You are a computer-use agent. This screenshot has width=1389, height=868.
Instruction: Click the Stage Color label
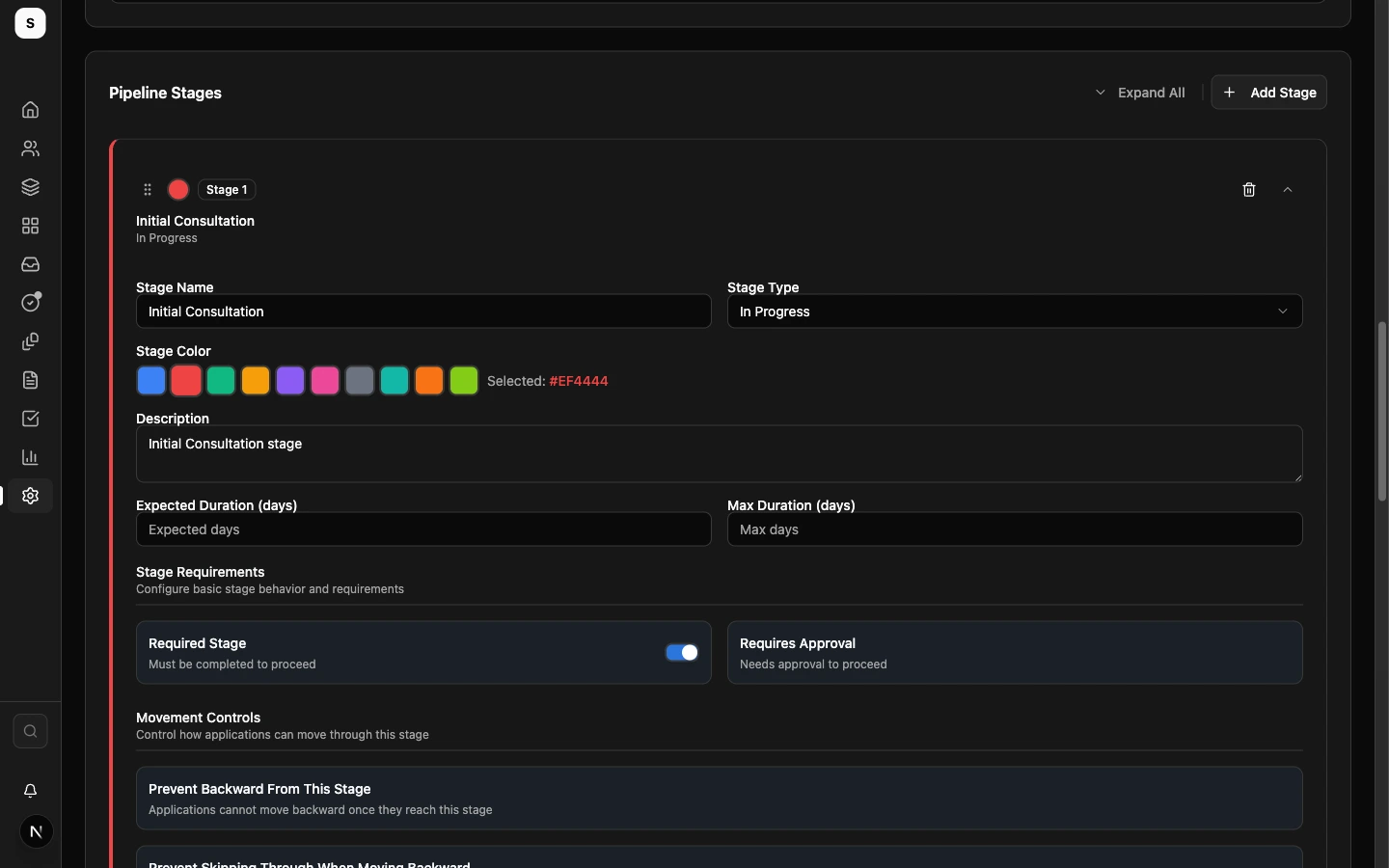174,351
